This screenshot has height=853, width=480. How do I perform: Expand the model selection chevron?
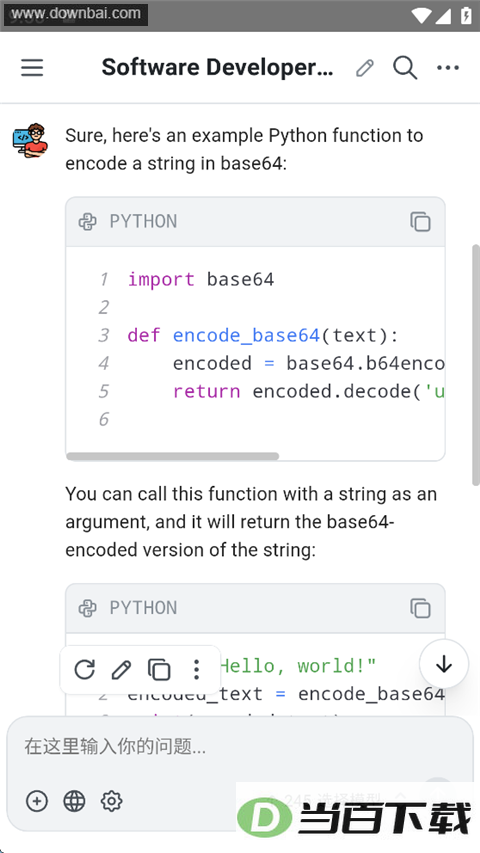[401, 796]
